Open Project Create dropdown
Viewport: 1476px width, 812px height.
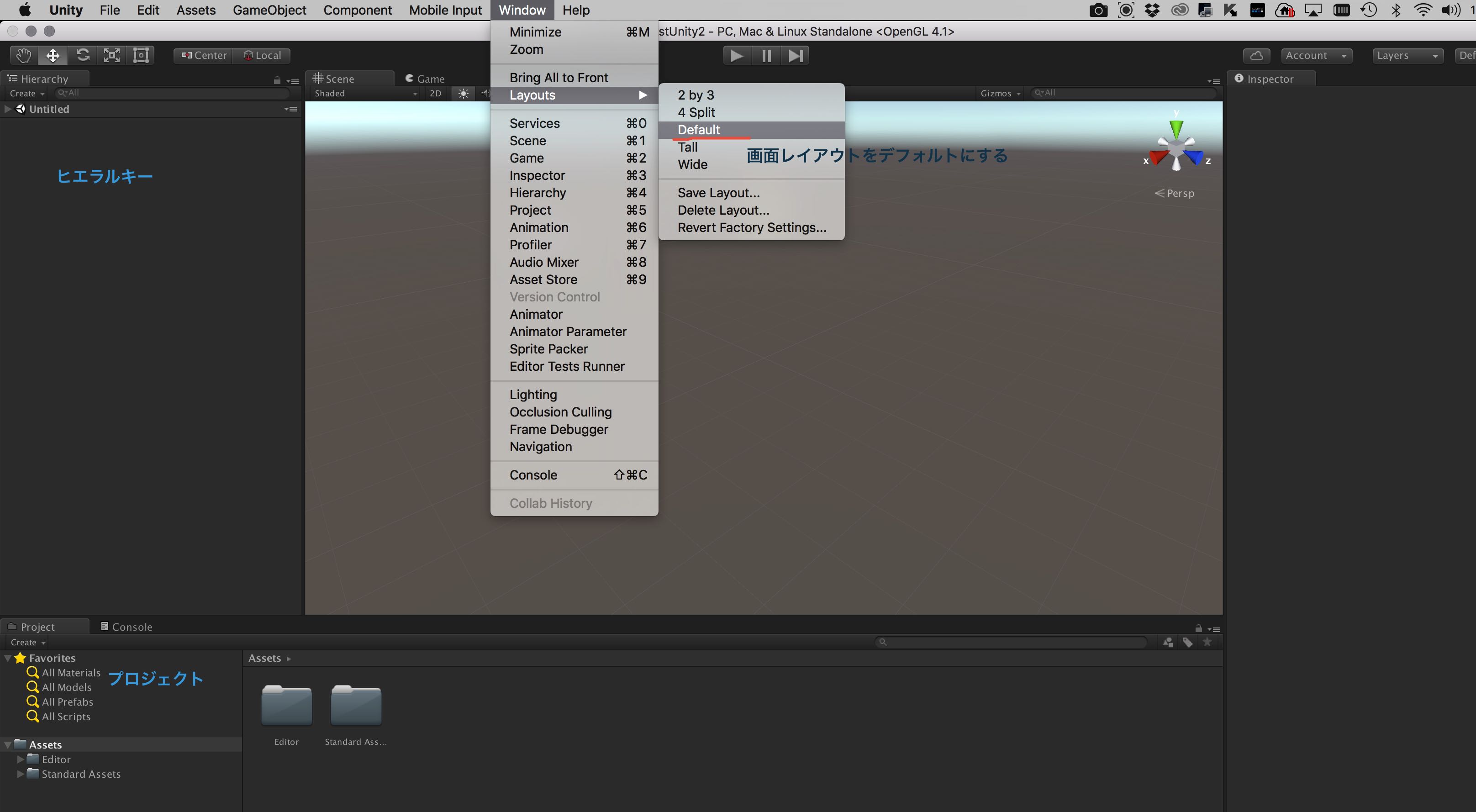pyautogui.click(x=27, y=643)
